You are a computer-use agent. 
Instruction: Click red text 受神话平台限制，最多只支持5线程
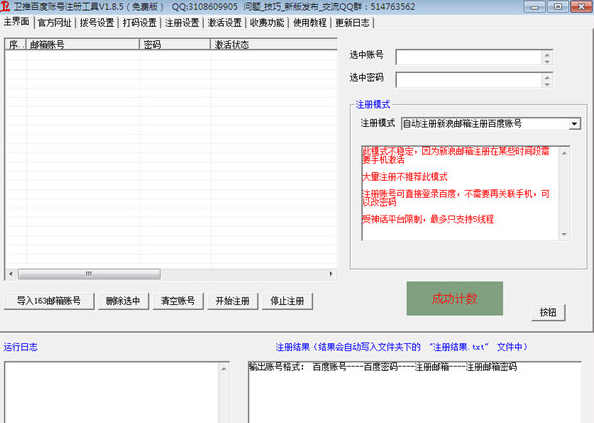click(428, 219)
